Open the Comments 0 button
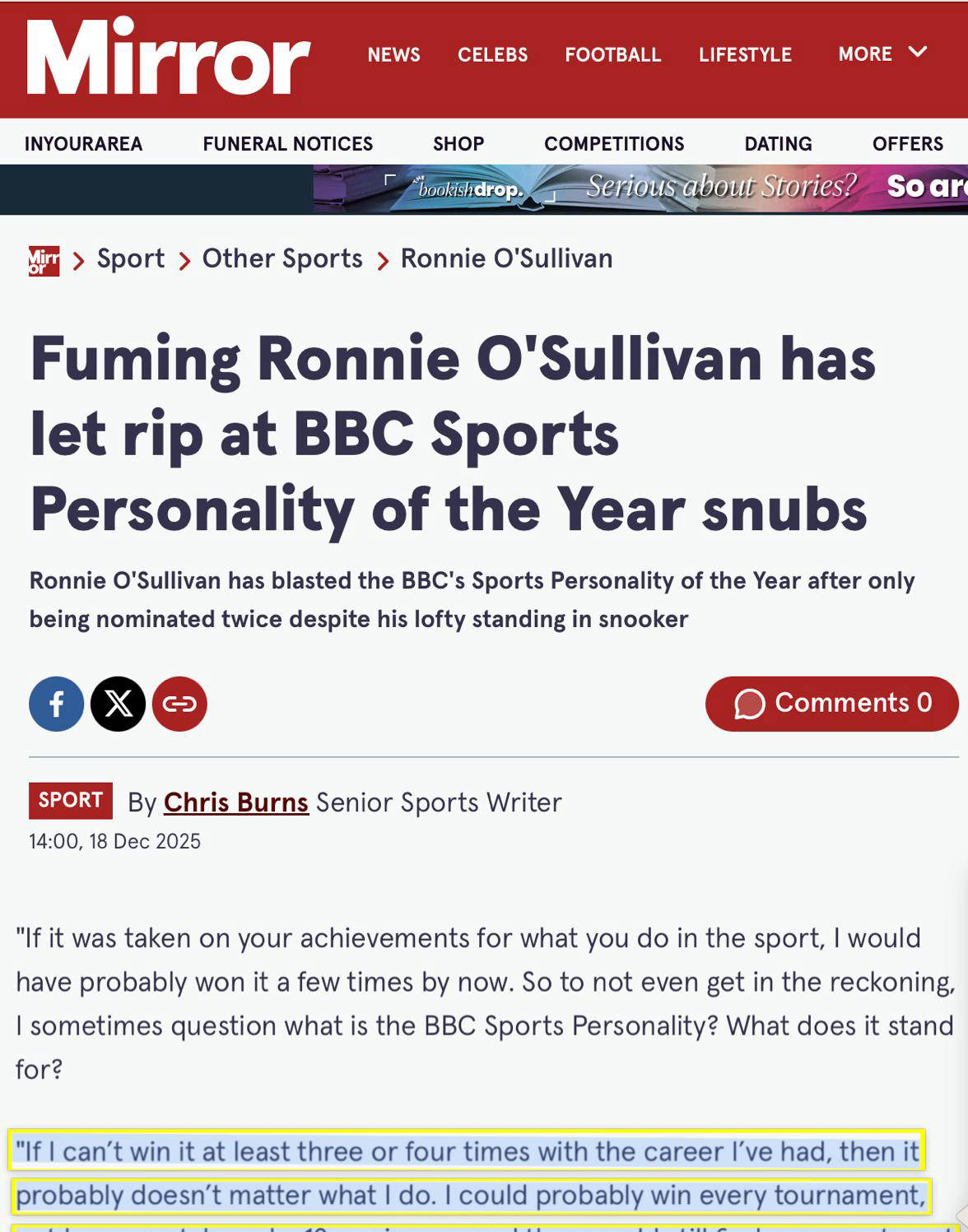Screen dimensions: 968x1232 click(831, 704)
